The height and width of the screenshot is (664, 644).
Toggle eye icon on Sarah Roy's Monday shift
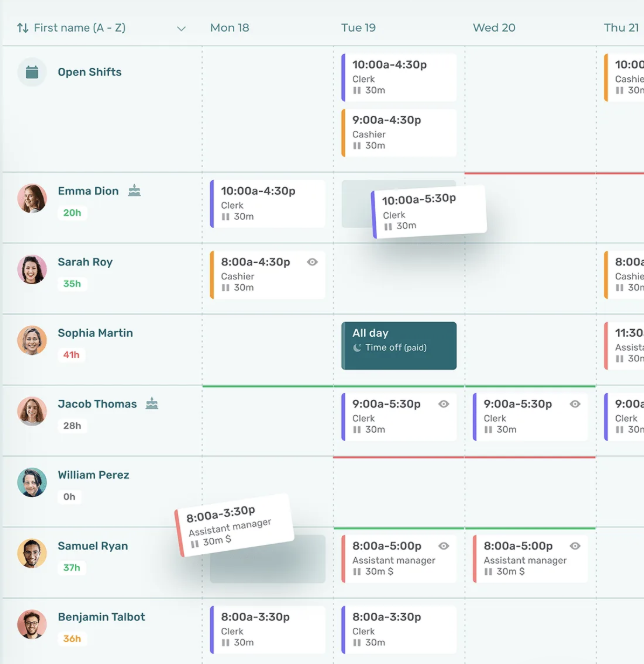(312, 262)
